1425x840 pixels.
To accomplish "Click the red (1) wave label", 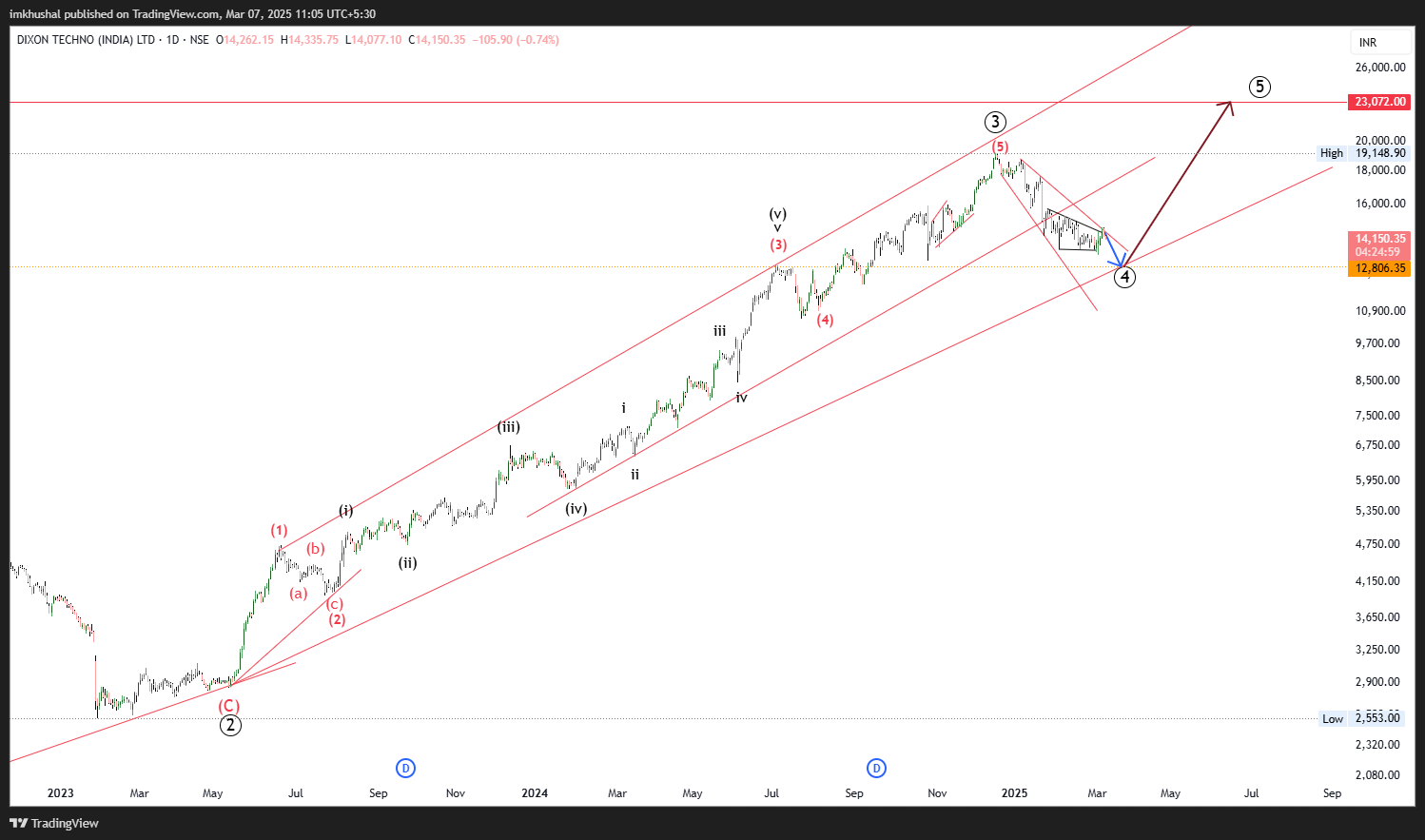I will [x=279, y=530].
